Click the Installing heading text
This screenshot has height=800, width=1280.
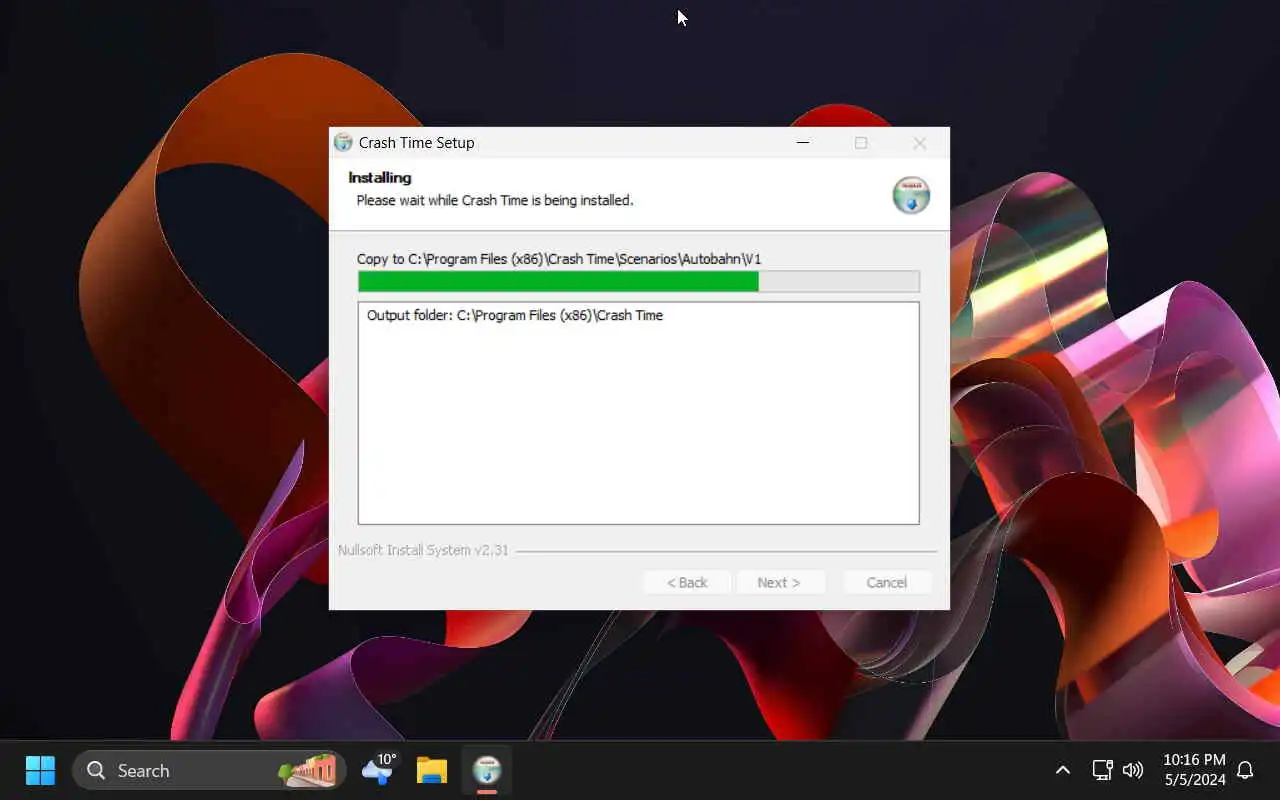click(x=379, y=177)
